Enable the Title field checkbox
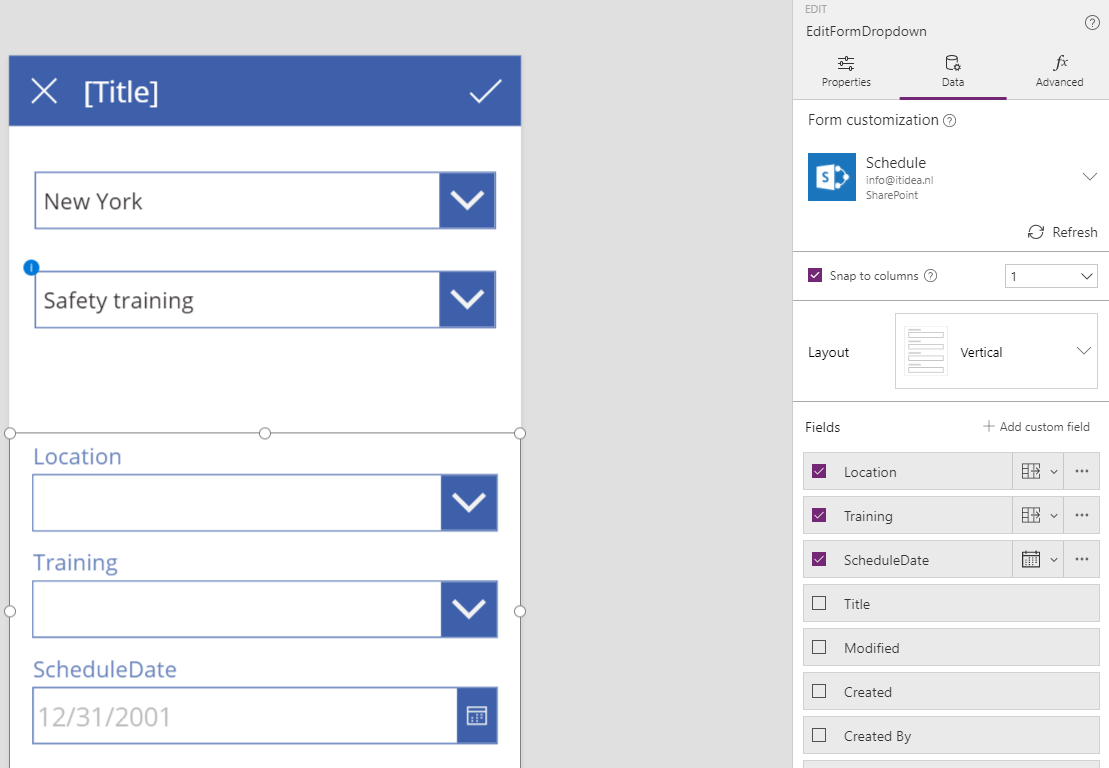 point(817,603)
